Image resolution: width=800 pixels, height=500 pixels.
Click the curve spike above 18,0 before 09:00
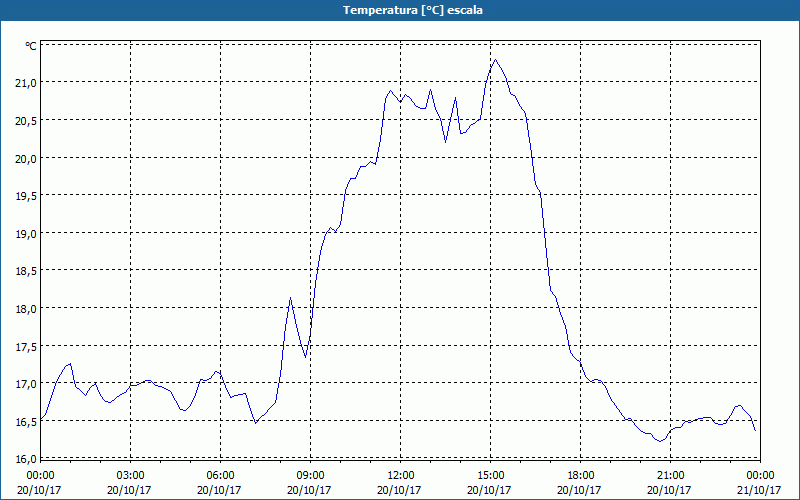click(x=290, y=297)
